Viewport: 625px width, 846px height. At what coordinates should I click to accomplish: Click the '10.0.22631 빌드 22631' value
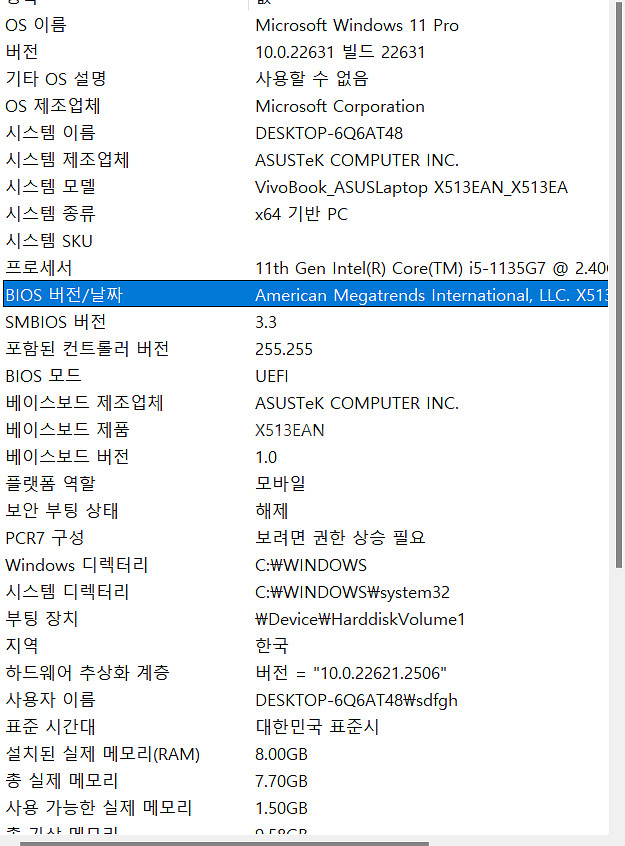coord(340,52)
